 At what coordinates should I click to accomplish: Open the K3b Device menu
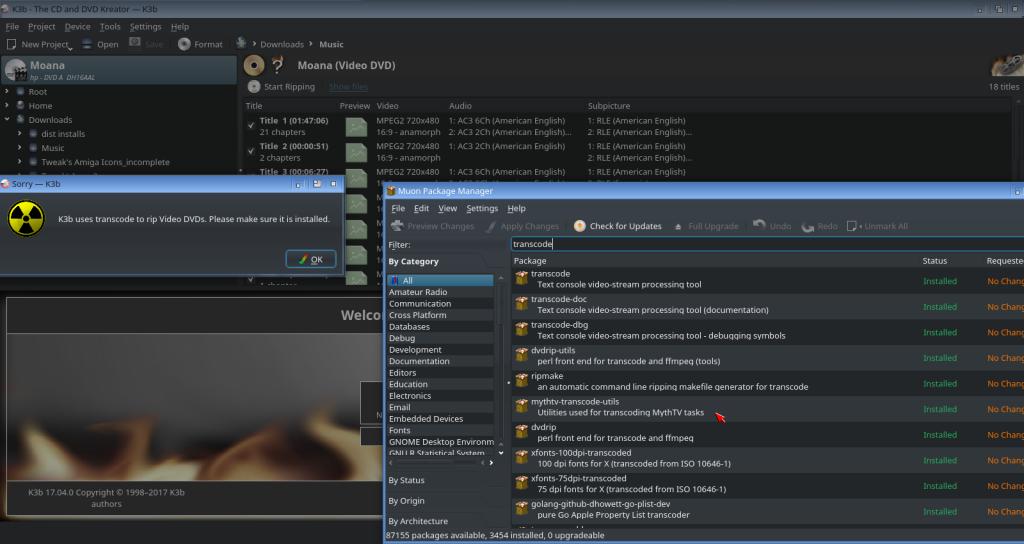pyautogui.click(x=77, y=27)
